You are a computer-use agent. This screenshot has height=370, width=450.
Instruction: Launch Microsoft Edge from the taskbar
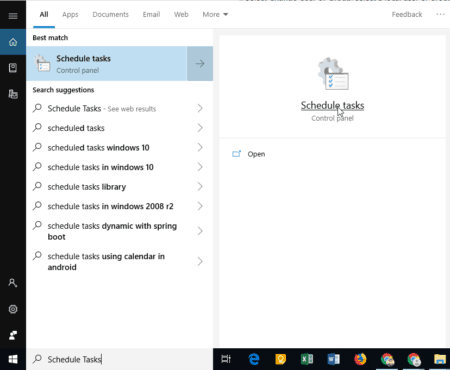point(254,359)
